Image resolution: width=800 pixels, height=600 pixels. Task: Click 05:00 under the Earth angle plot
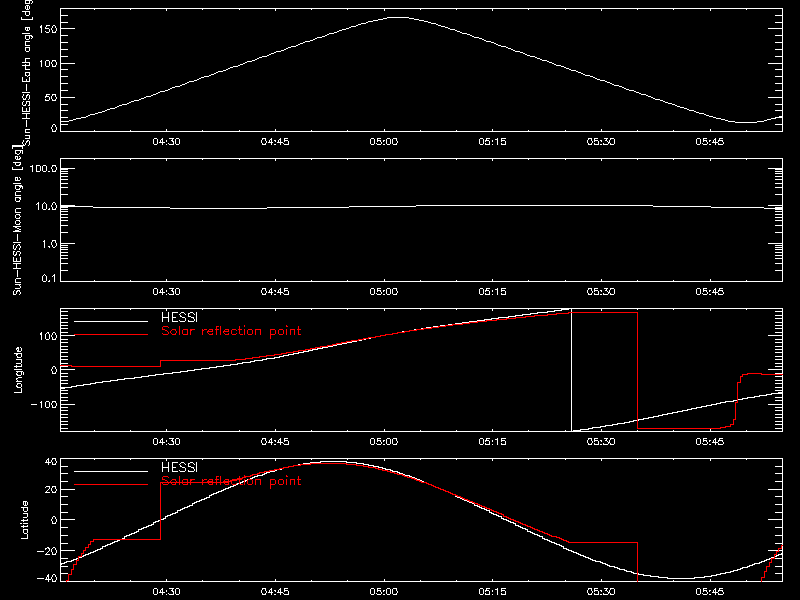coord(384,142)
